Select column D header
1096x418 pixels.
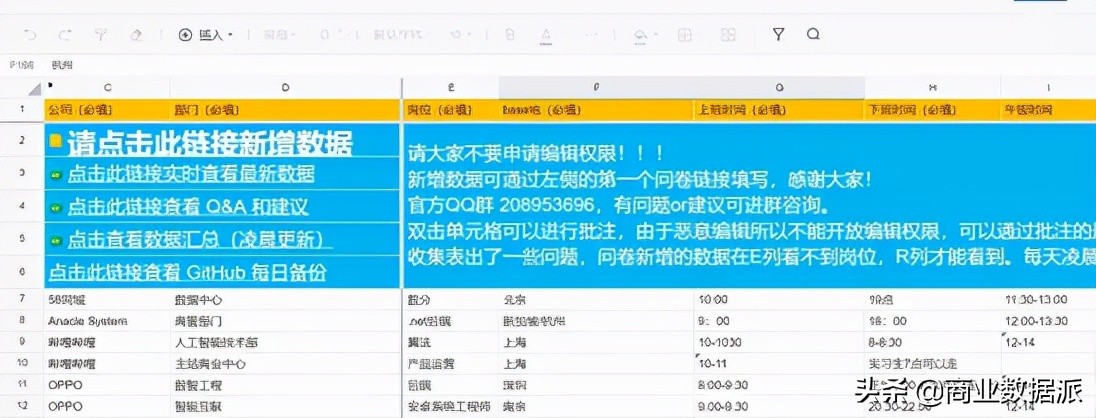coord(285,88)
